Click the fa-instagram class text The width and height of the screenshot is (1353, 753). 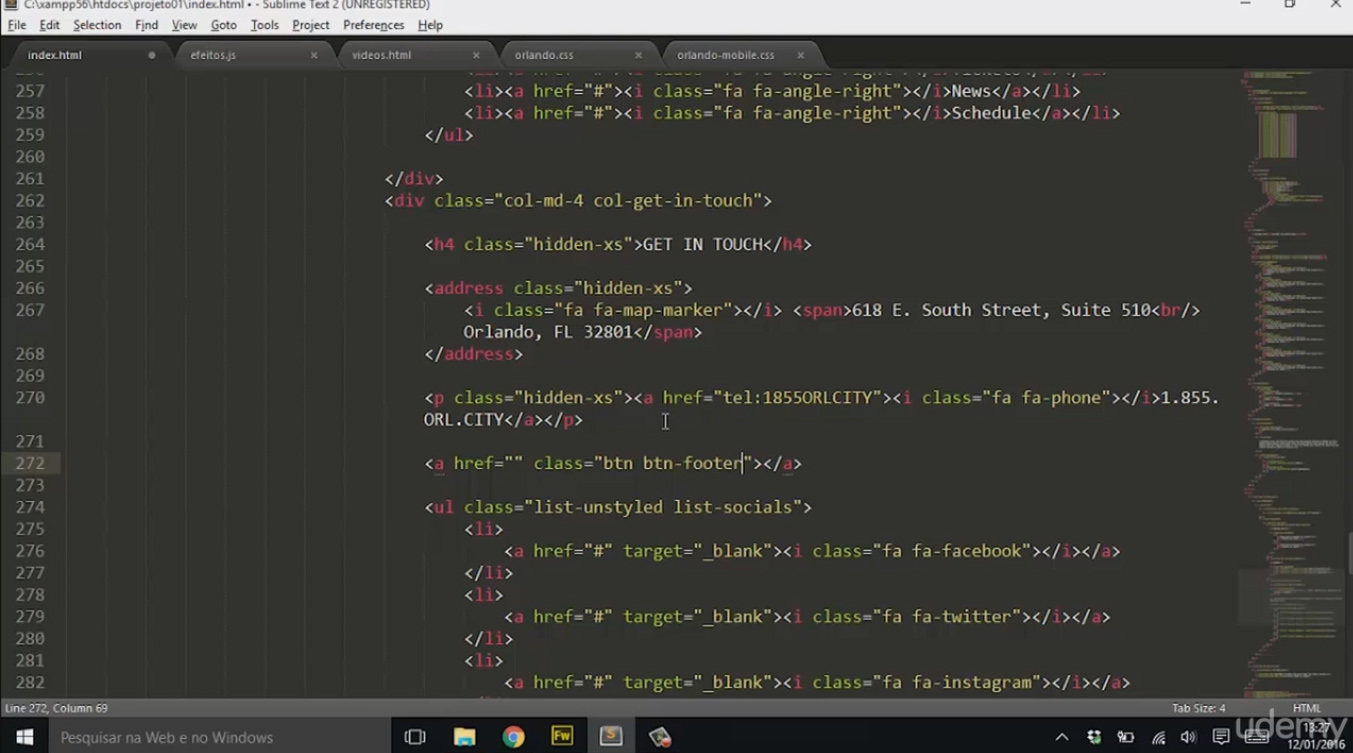(x=972, y=683)
